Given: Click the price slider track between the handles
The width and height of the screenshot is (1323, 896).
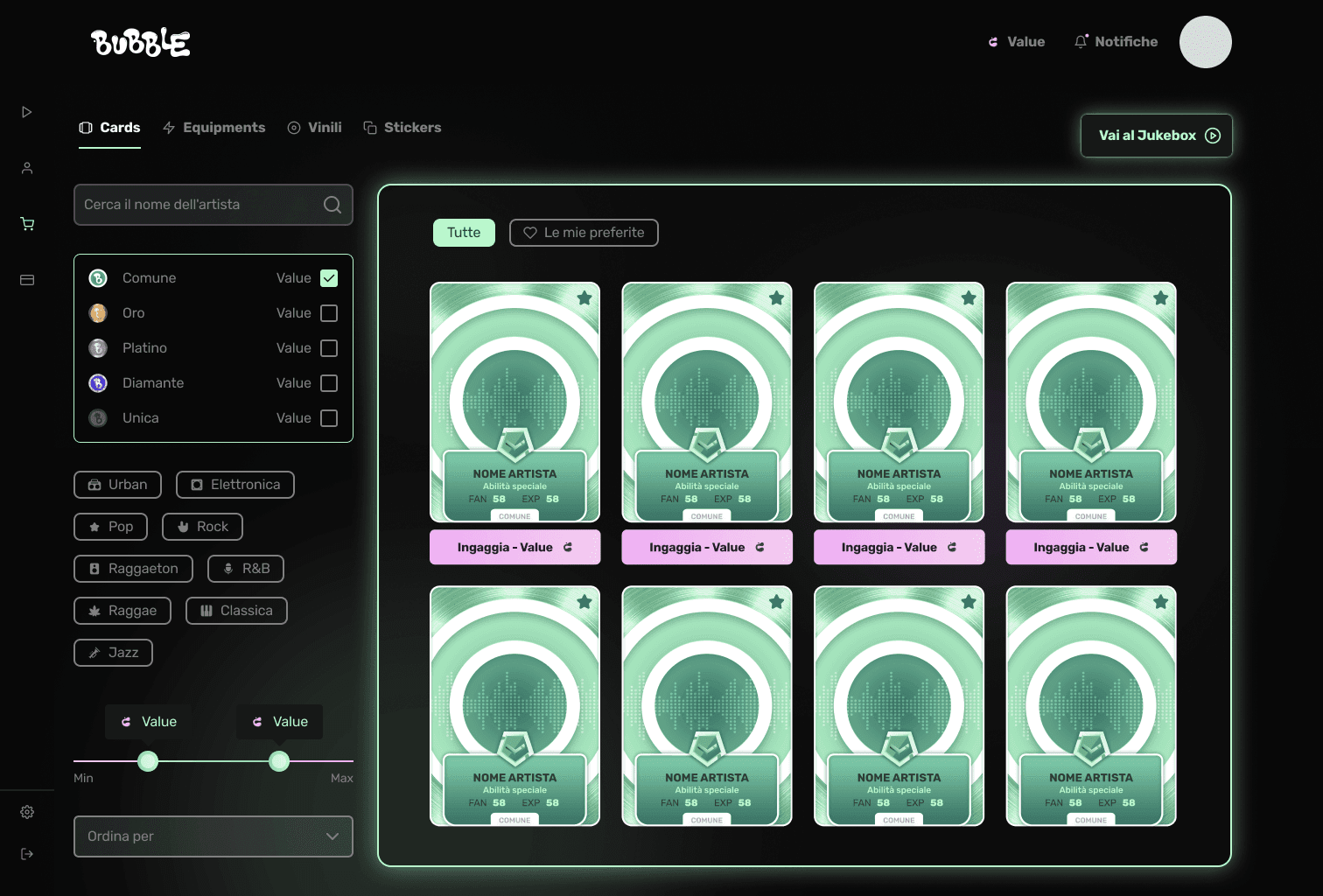Looking at the screenshot, I should (213, 761).
